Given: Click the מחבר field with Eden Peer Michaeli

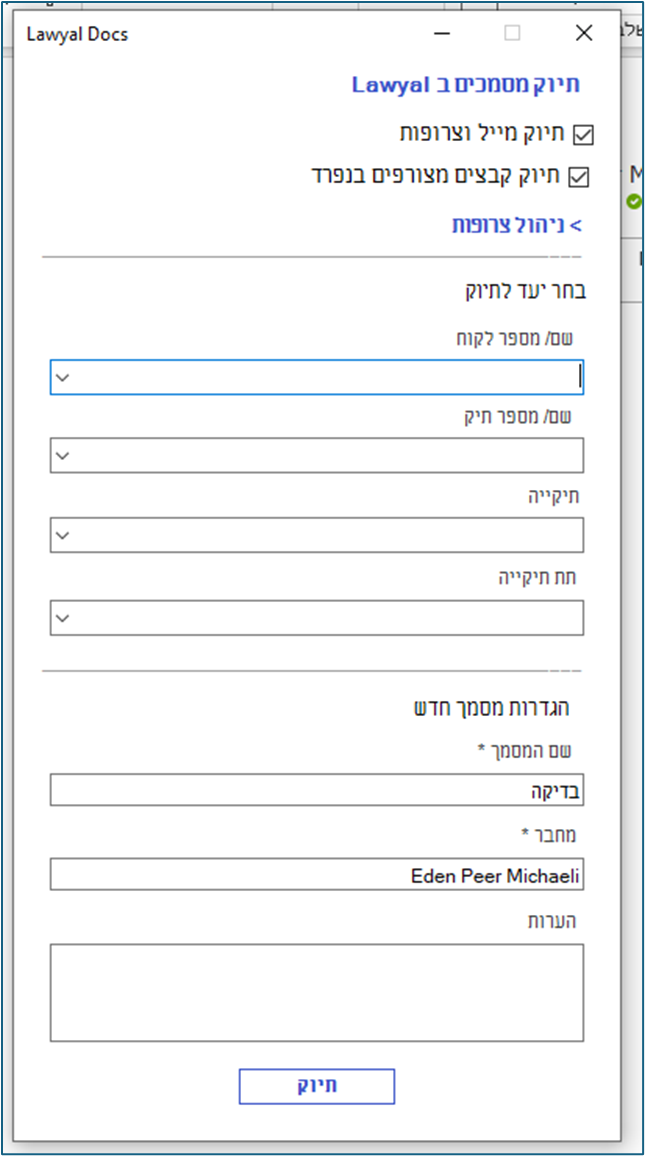Looking at the screenshot, I should point(316,875).
